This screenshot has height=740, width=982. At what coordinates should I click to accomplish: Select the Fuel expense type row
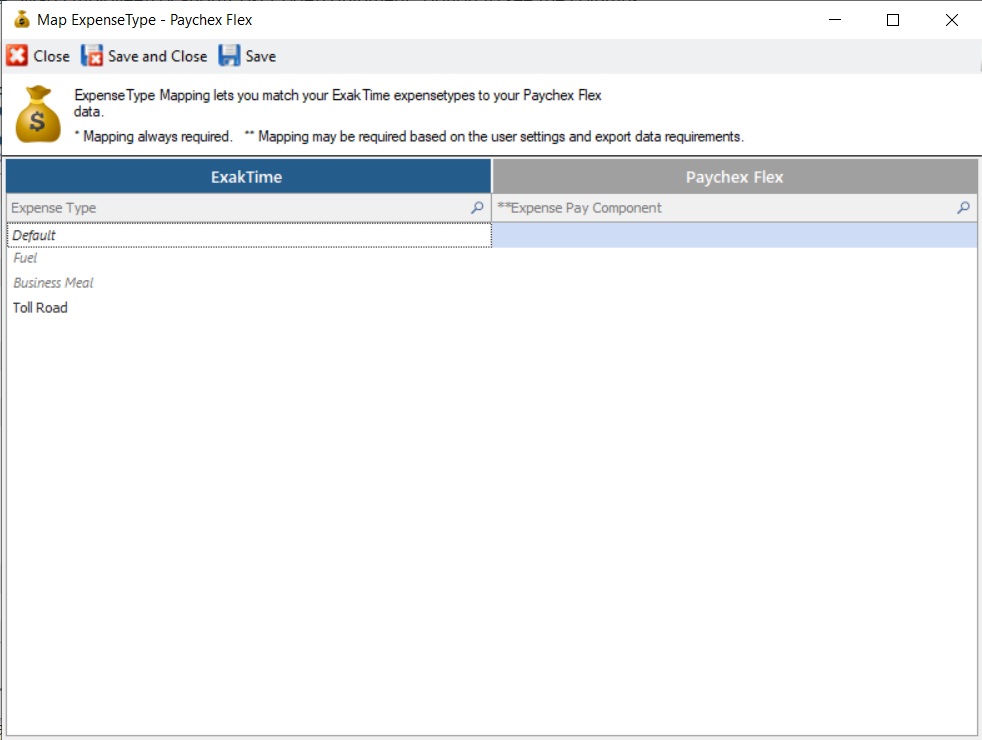pyautogui.click(x=249, y=258)
